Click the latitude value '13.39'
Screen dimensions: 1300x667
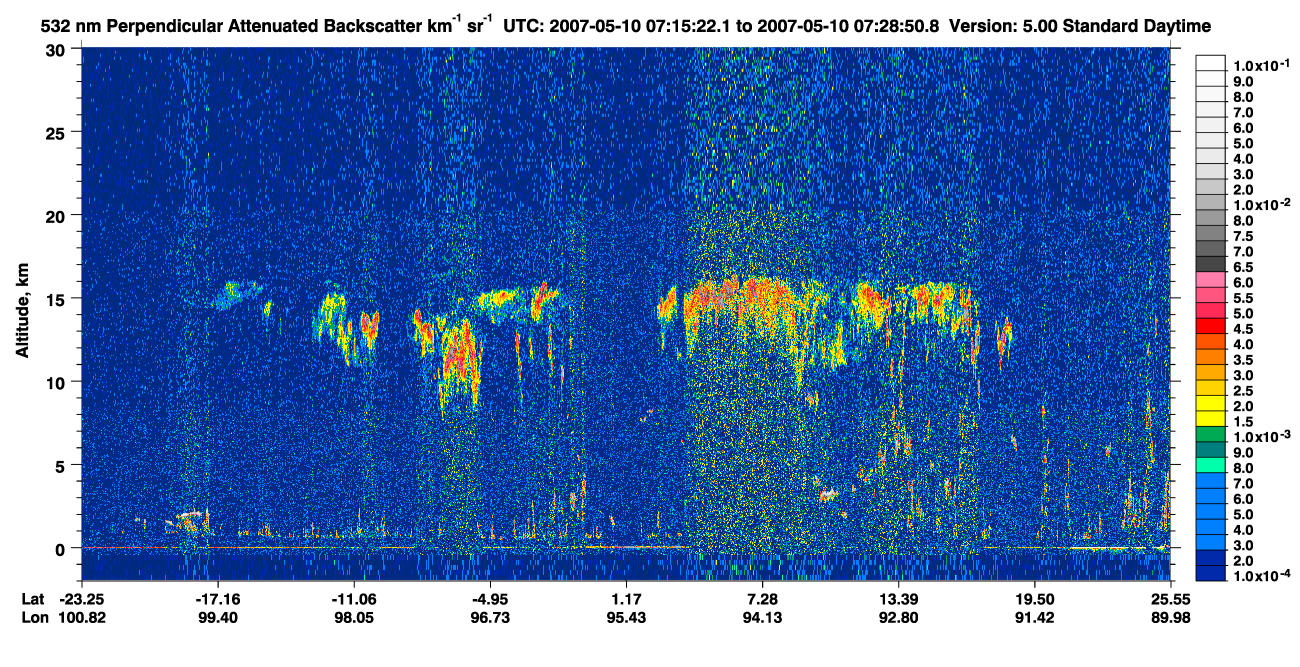pyautogui.click(x=898, y=599)
